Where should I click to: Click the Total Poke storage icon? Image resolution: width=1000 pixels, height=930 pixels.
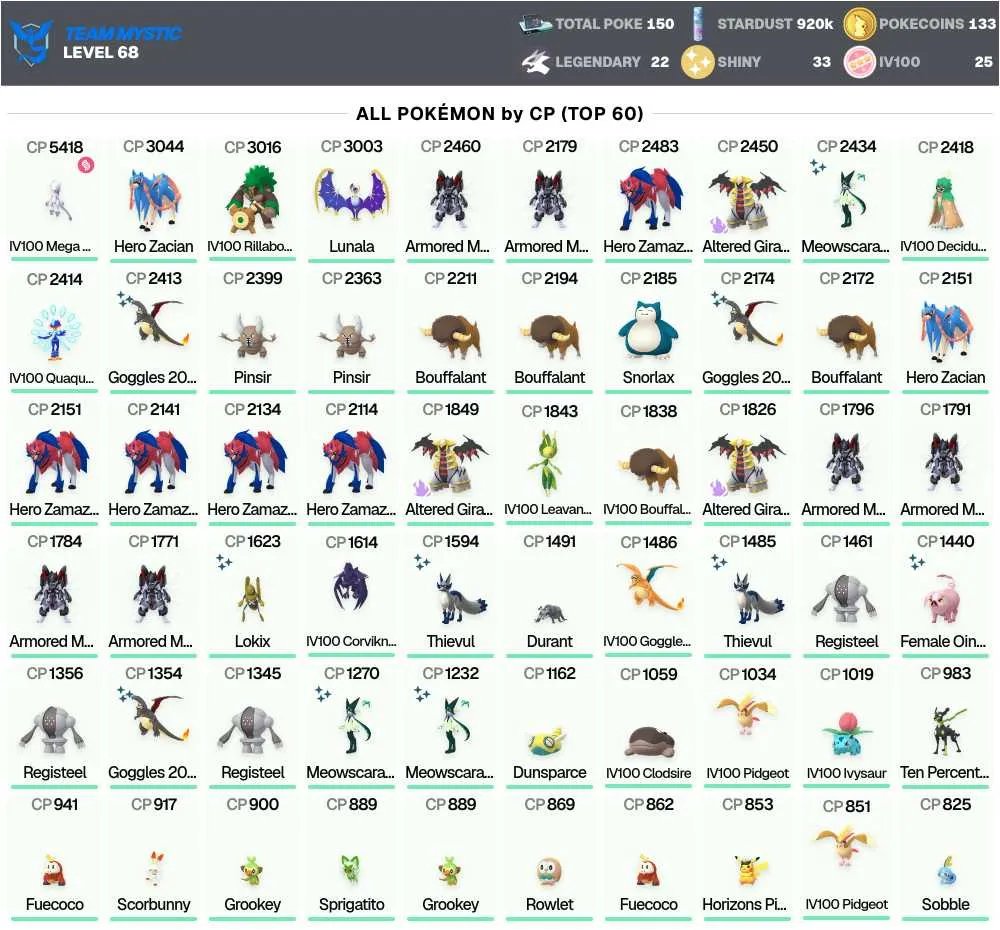[534, 24]
